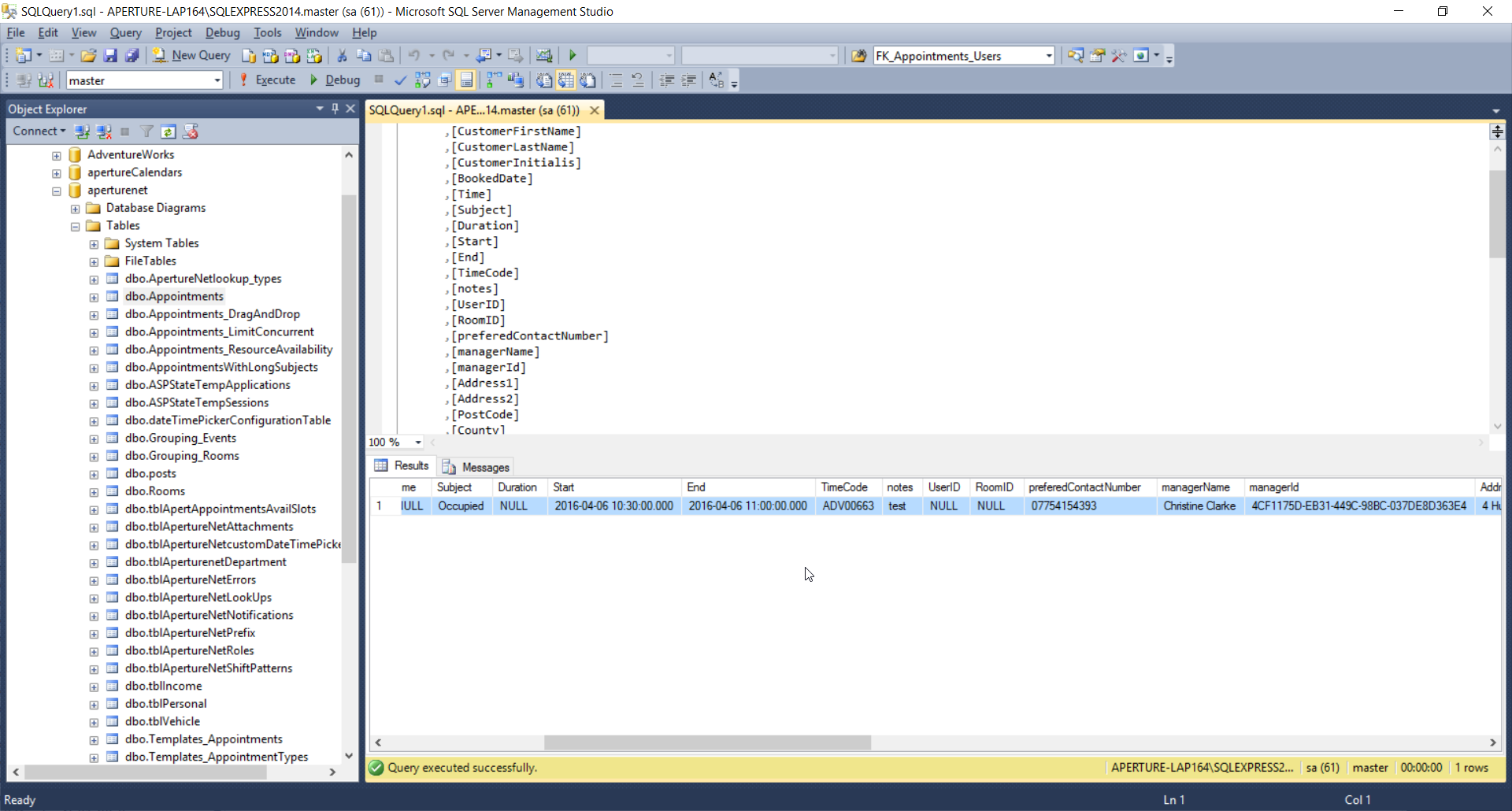The height and width of the screenshot is (811, 1512).
Task: Click the Execute query button
Action: 268,80
